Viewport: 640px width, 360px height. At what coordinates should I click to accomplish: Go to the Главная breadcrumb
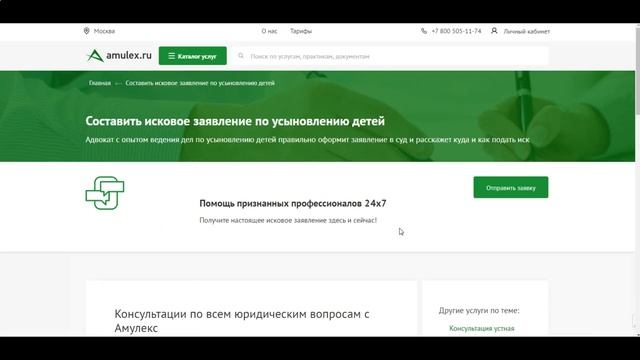pos(100,83)
